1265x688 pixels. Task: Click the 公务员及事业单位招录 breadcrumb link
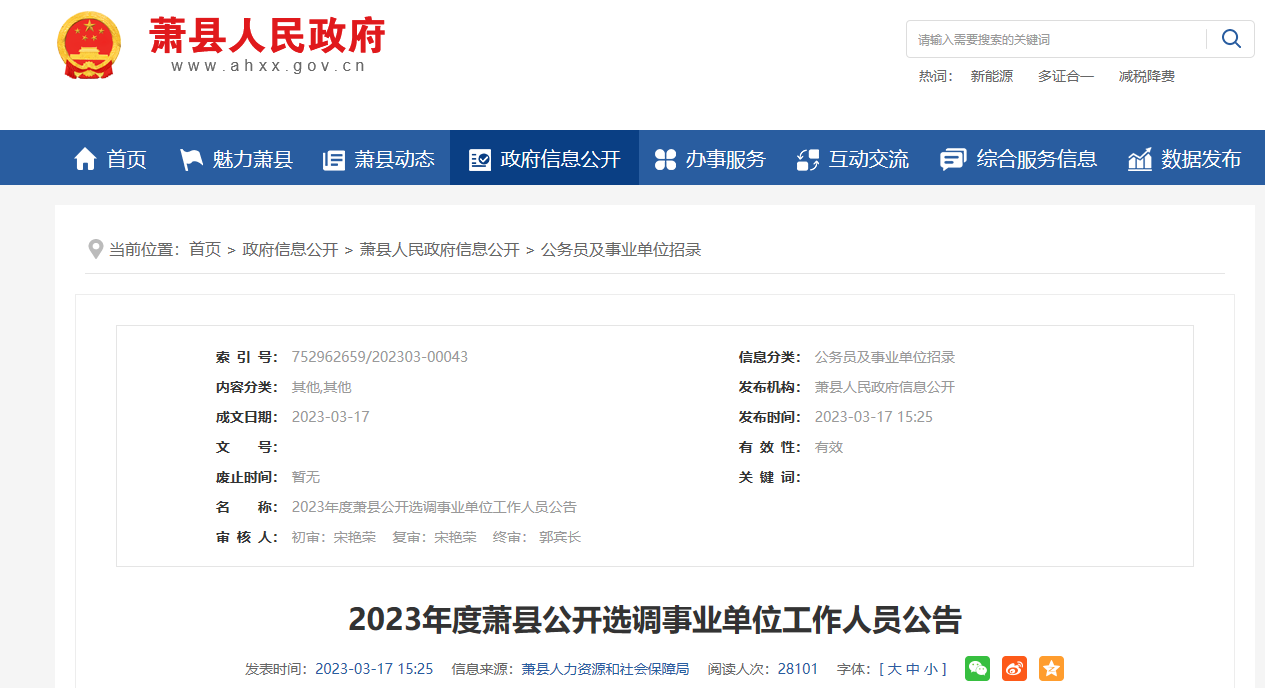click(x=621, y=249)
